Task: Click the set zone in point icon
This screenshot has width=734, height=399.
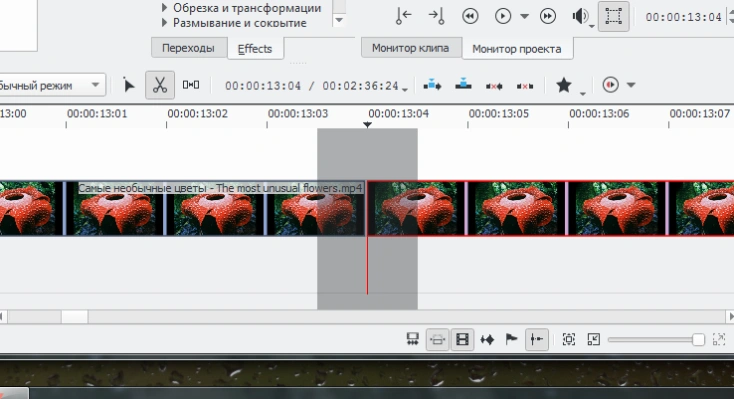Action: coord(403,16)
